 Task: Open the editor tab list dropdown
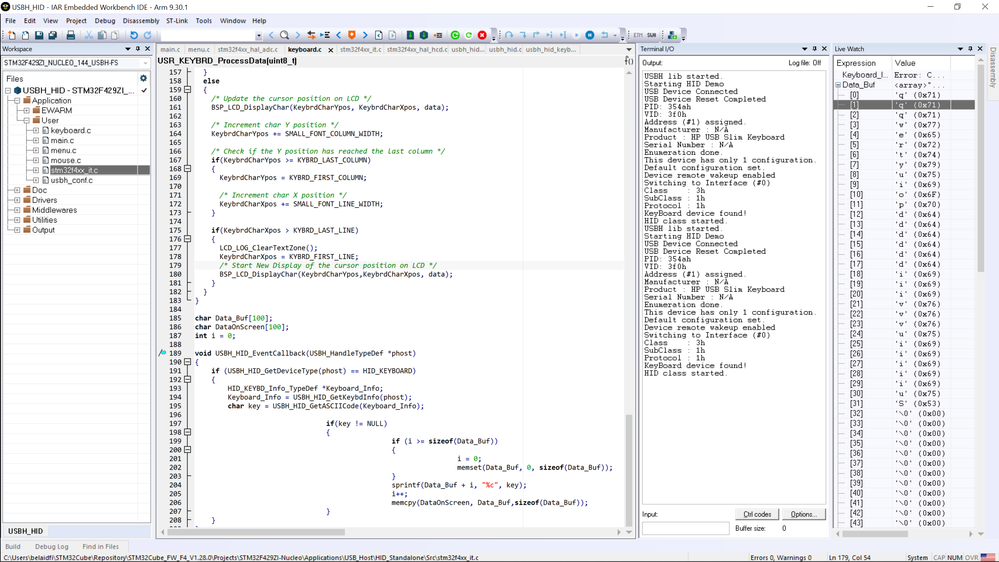click(x=629, y=49)
